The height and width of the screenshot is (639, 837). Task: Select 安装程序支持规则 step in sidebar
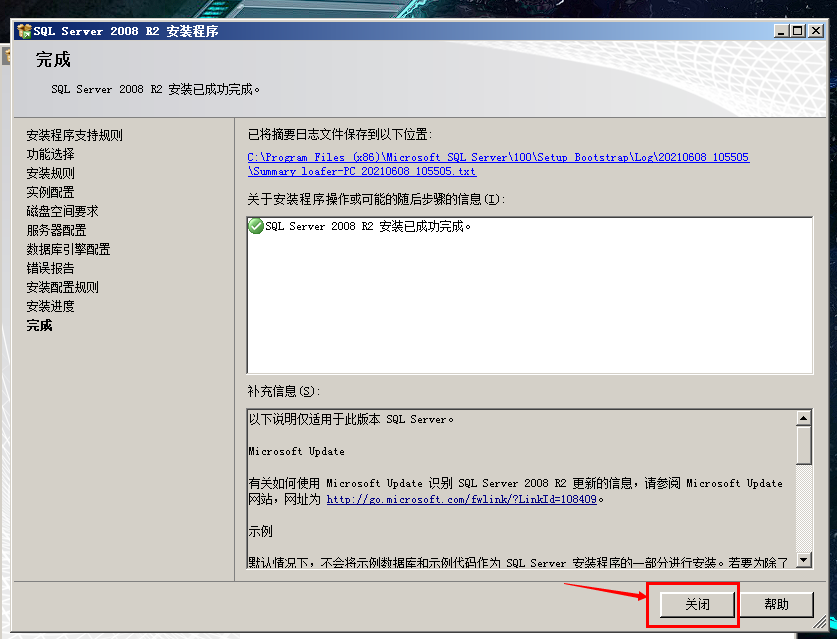pos(74,135)
